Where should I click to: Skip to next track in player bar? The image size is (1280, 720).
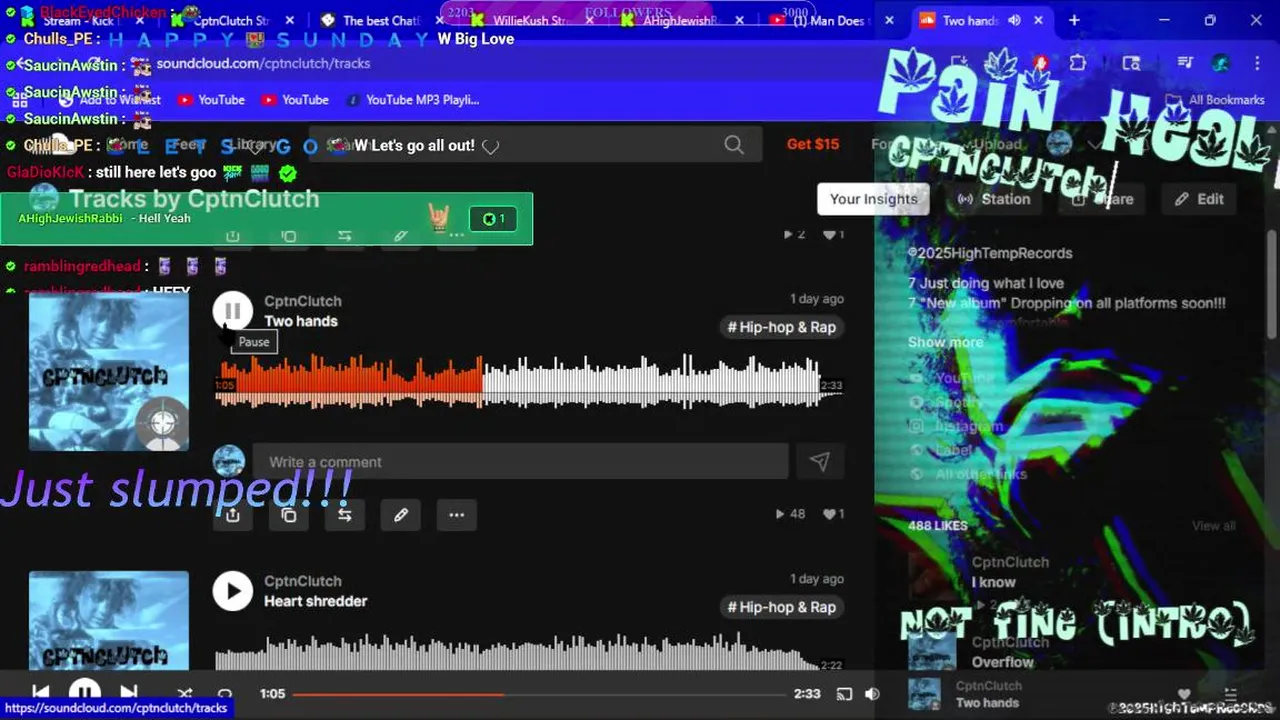pyautogui.click(x=128, y=693)
